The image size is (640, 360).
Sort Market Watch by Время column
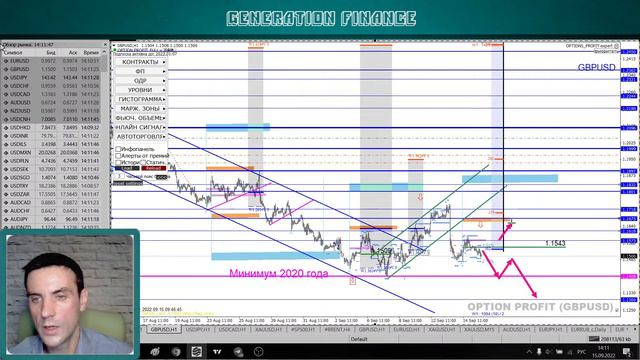click(x=91, y=52)
